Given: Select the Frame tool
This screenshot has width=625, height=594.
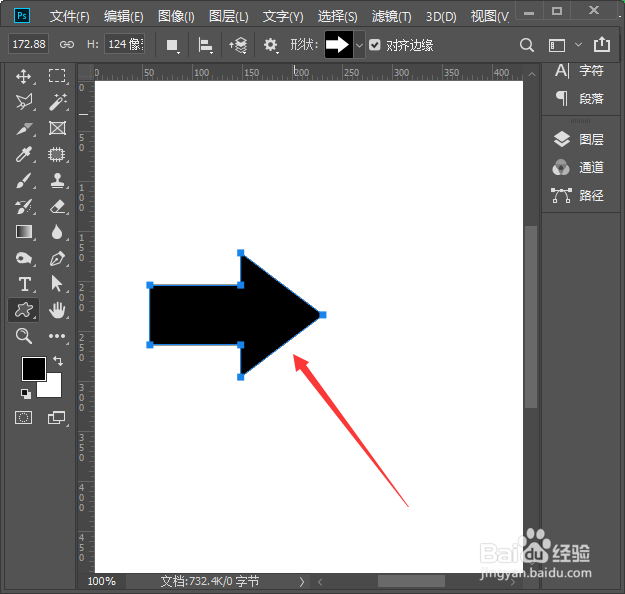Looking at the screenshot, I should point(57,128).
